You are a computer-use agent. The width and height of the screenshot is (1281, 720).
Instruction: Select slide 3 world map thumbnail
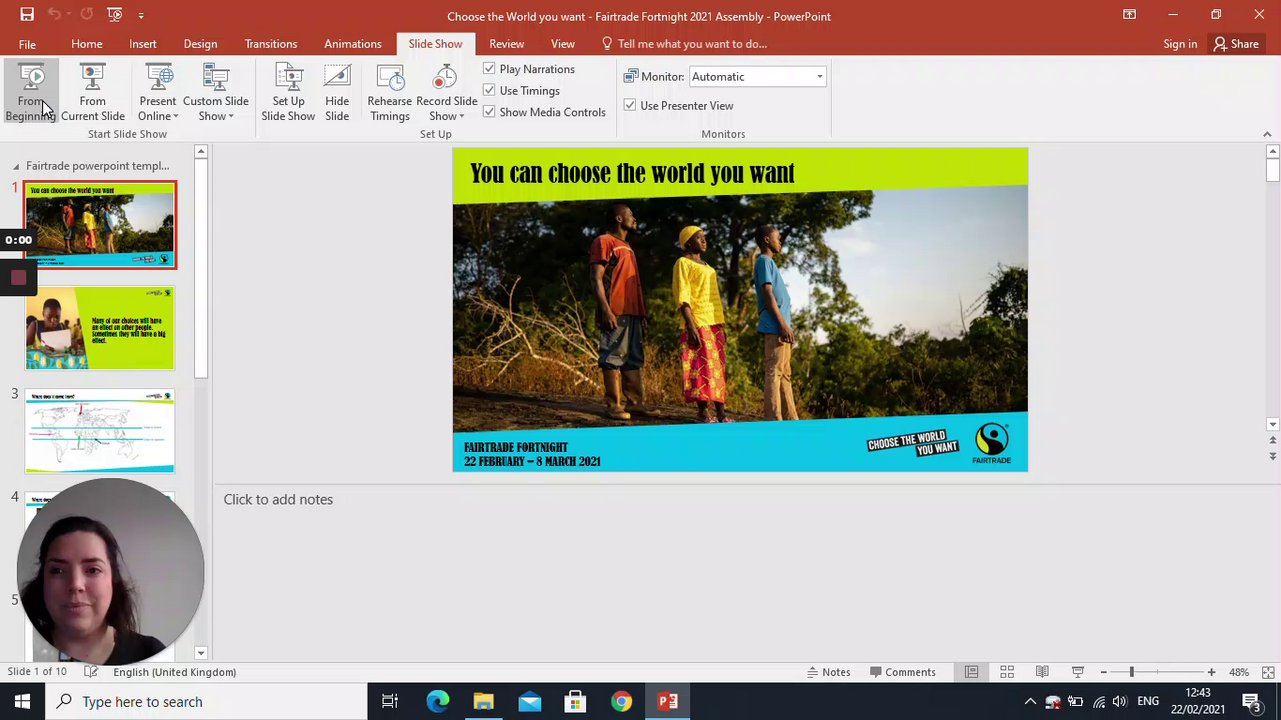pos(100,431)
